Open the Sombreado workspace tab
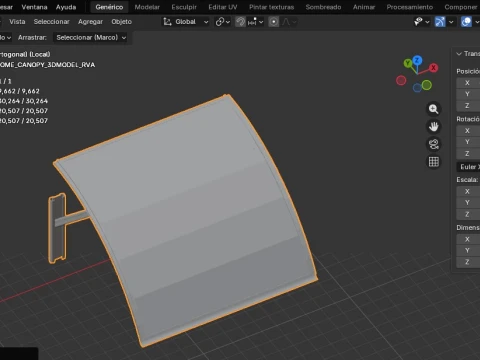This screenshot has width=480, height=360. tap(323, 7)
